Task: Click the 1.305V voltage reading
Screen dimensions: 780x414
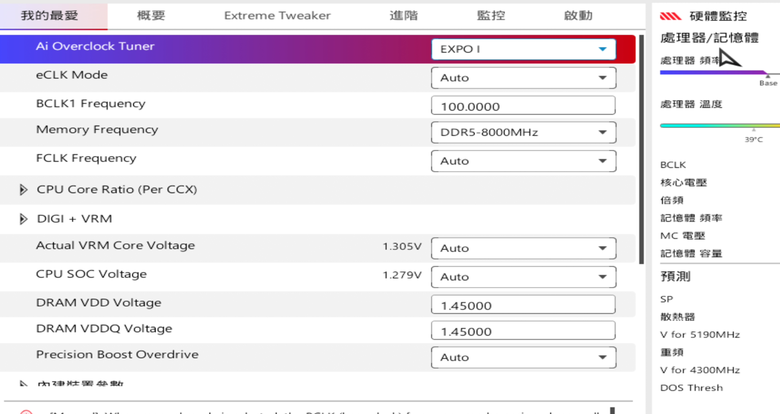Action: click(x=402, y=246)
